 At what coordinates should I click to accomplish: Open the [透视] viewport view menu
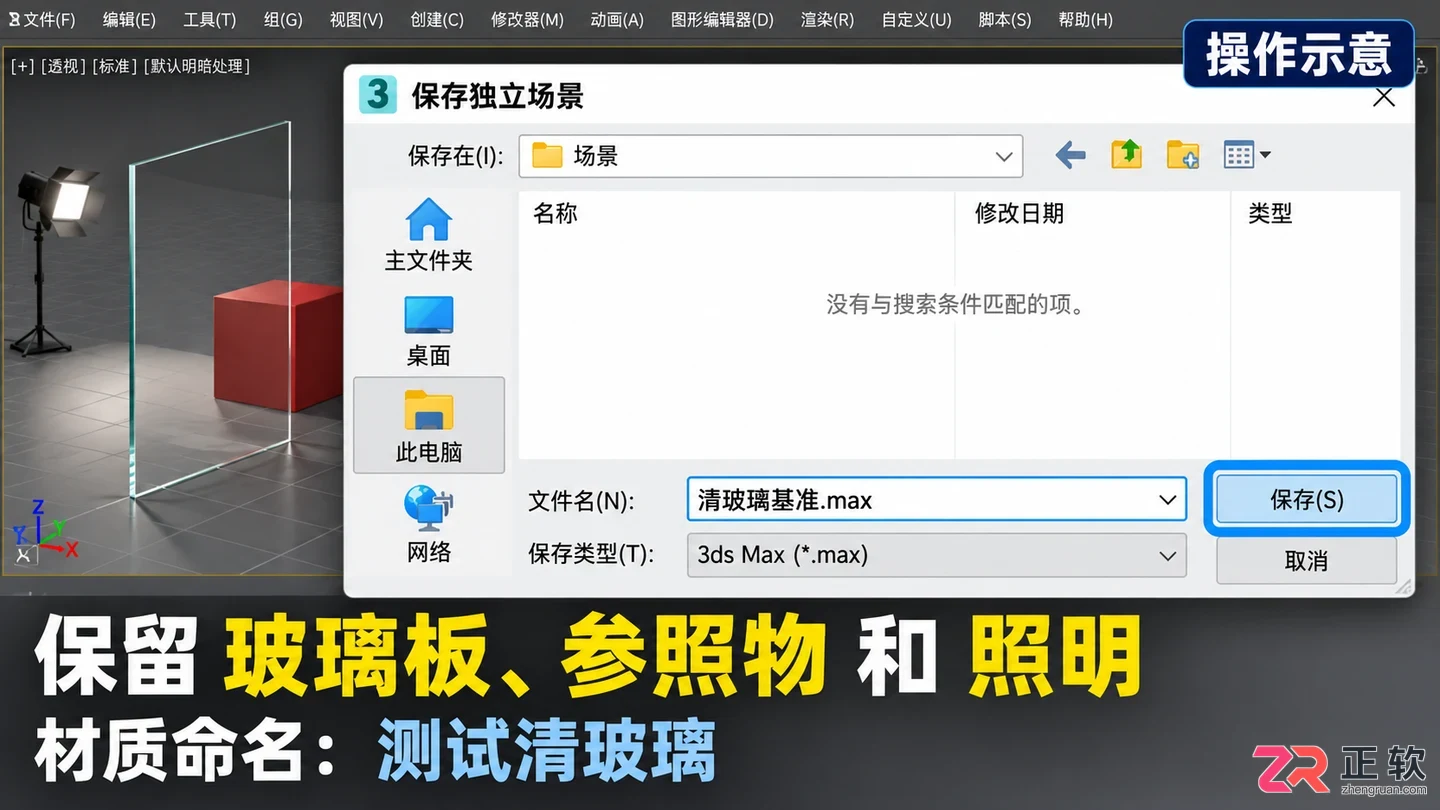(x=64, y=66)
